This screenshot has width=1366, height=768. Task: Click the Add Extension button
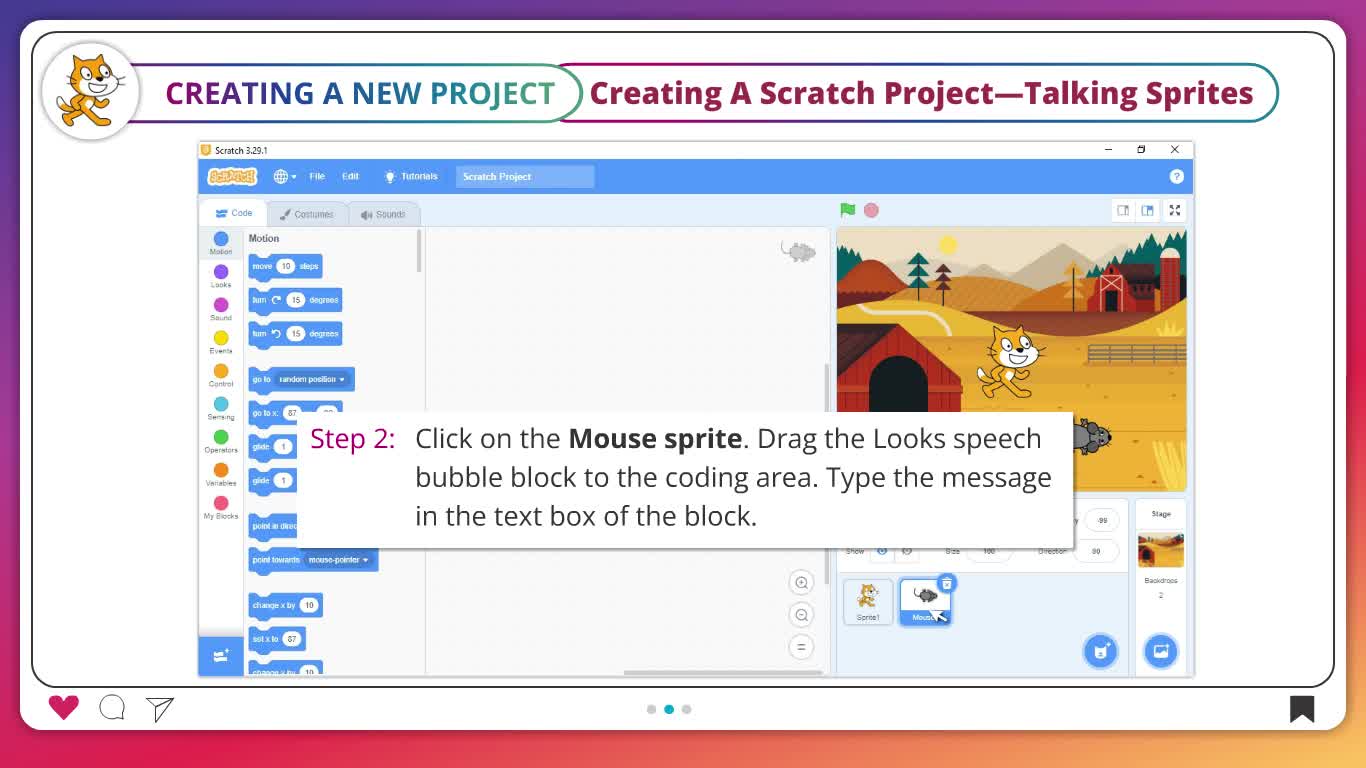221,656
